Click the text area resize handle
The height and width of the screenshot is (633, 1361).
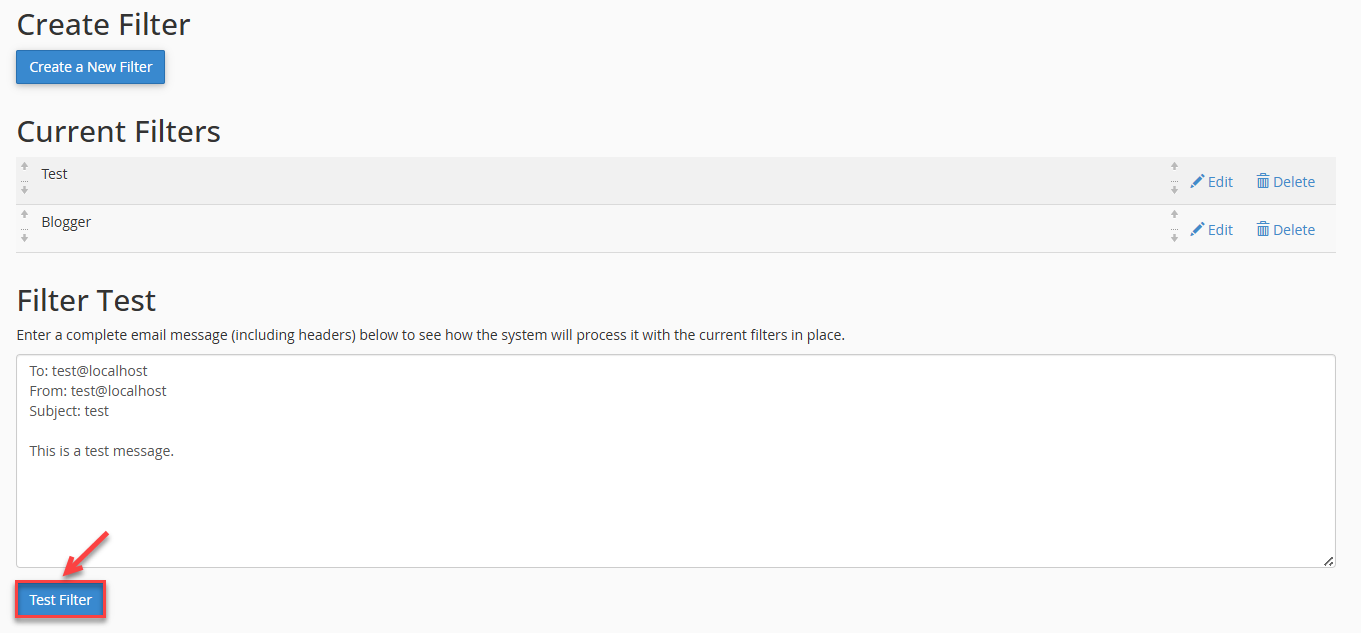click(1328, 561)
